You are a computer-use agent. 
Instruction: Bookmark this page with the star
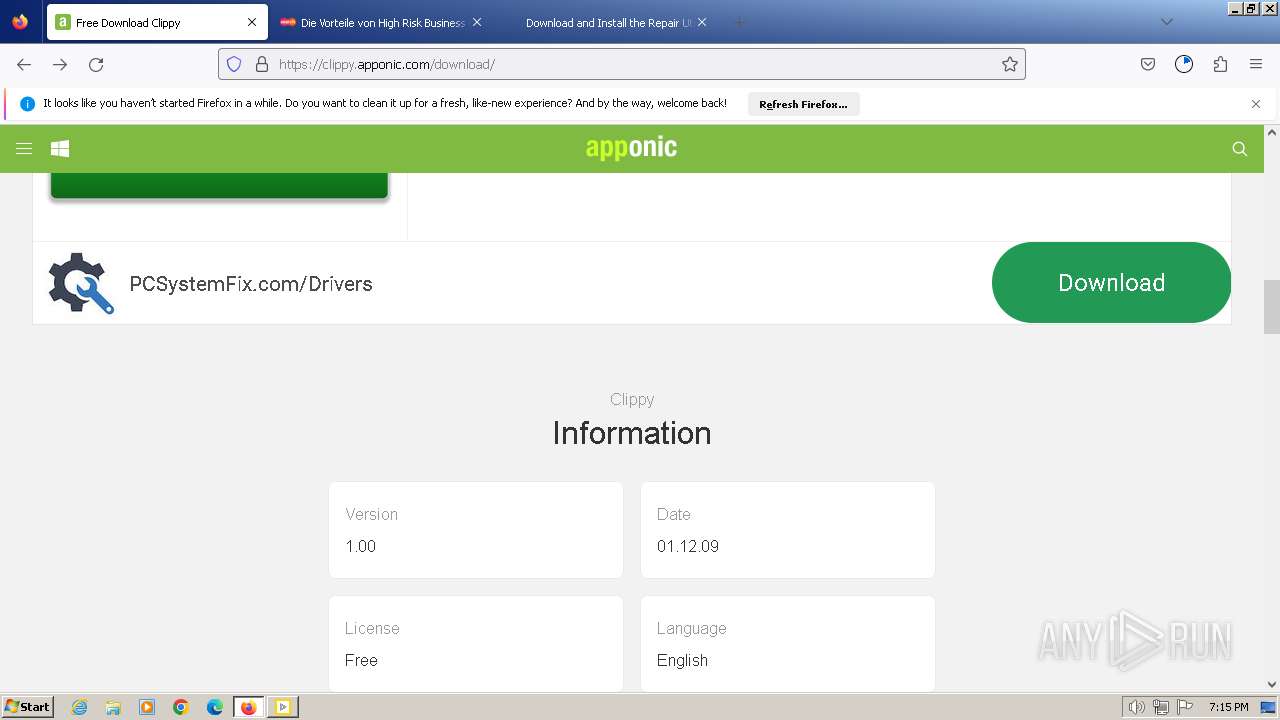point(1010,64)
